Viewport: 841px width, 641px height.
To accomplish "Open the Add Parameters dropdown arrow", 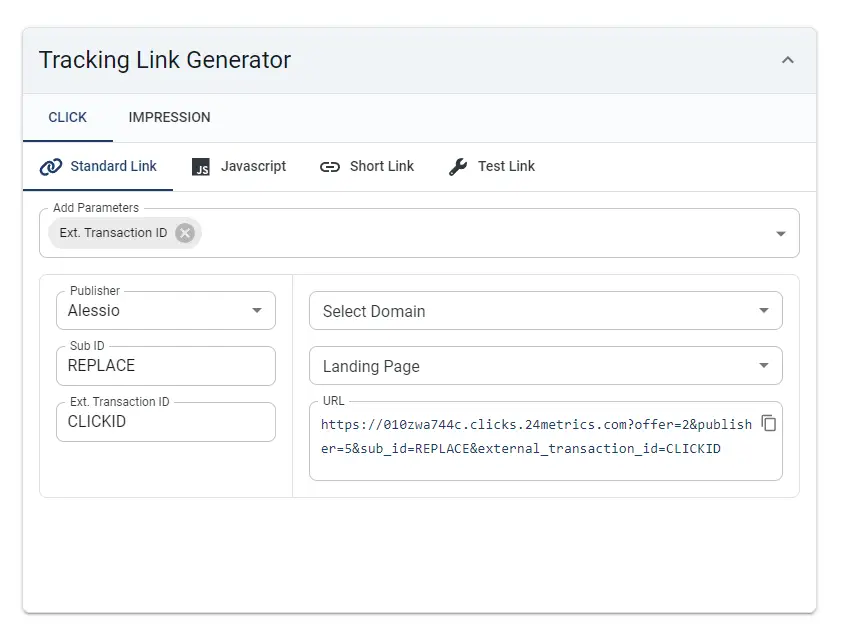I will (781, 233).
